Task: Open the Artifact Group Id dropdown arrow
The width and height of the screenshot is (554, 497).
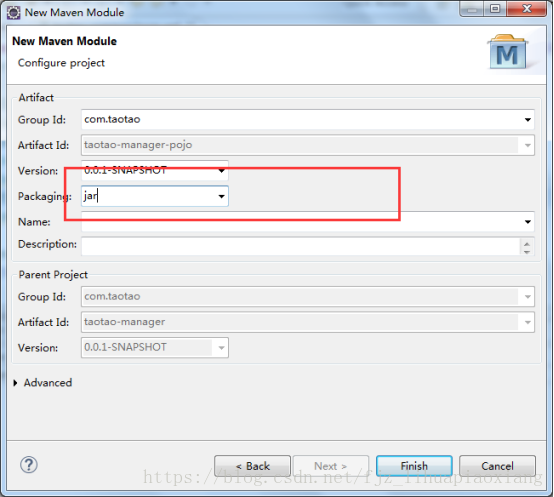Action: 528,120
